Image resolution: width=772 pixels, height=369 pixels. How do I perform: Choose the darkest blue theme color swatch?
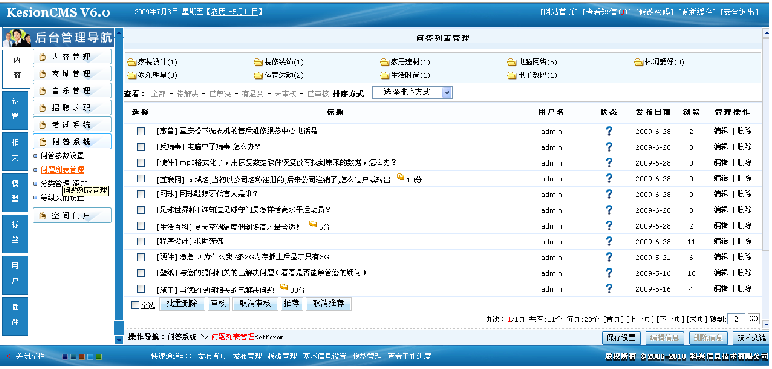pyautogui.click(x=65, y=356)
